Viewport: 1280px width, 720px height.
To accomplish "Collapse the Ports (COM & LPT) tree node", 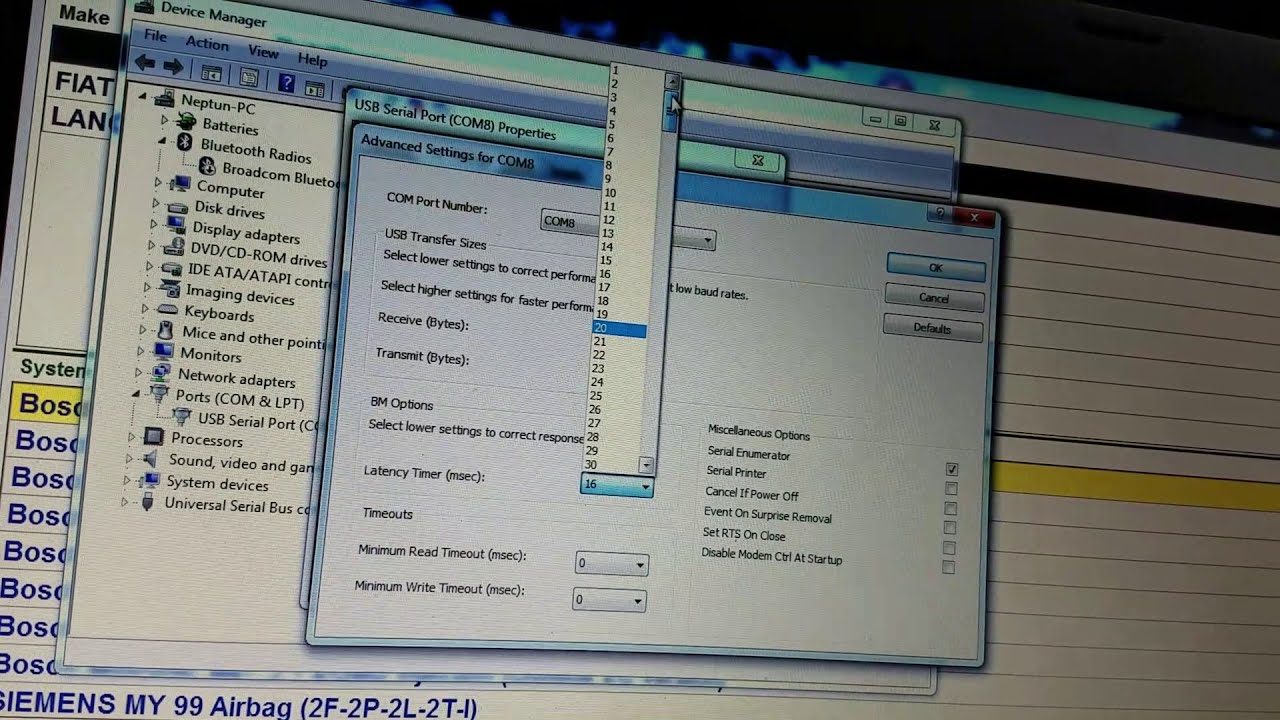I will click(136, 394).
